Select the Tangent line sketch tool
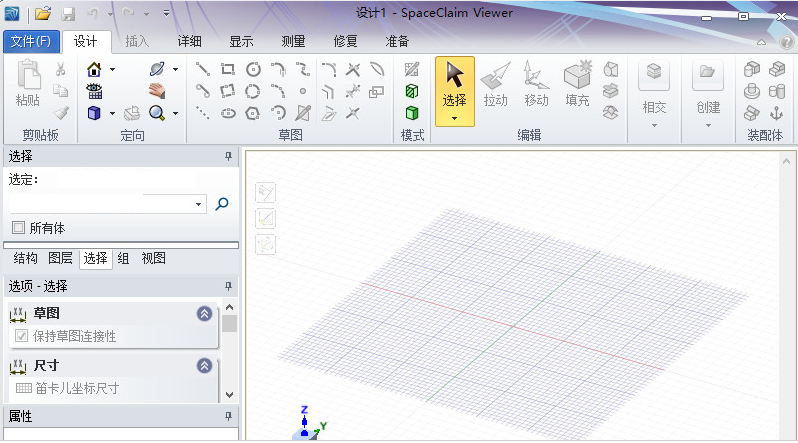This screenshot has height=443, width=798. coord(203,91)
